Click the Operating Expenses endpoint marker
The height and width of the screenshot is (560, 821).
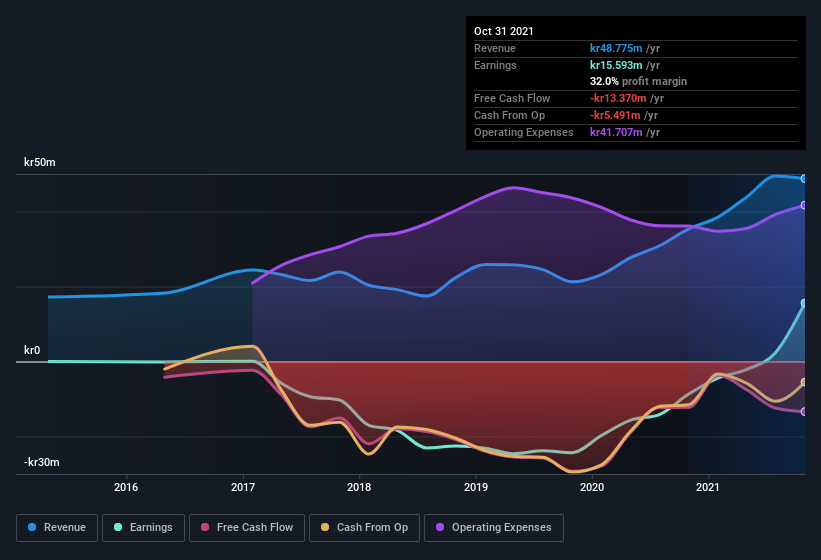(803, 205)
